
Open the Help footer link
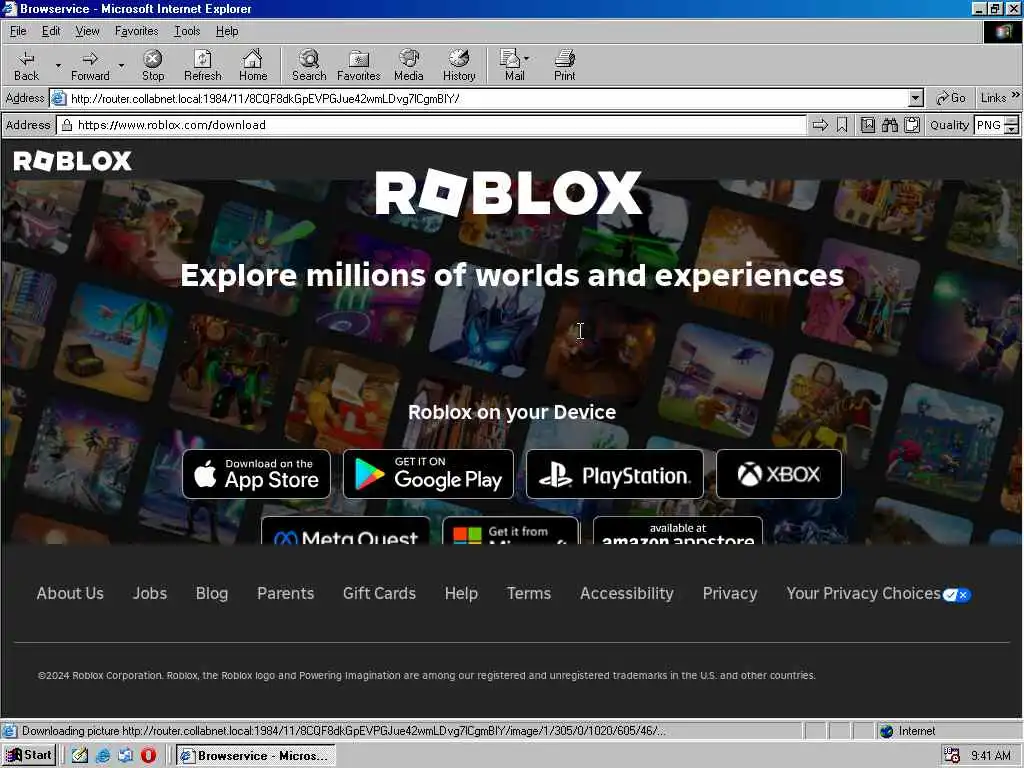click(461, 593)
